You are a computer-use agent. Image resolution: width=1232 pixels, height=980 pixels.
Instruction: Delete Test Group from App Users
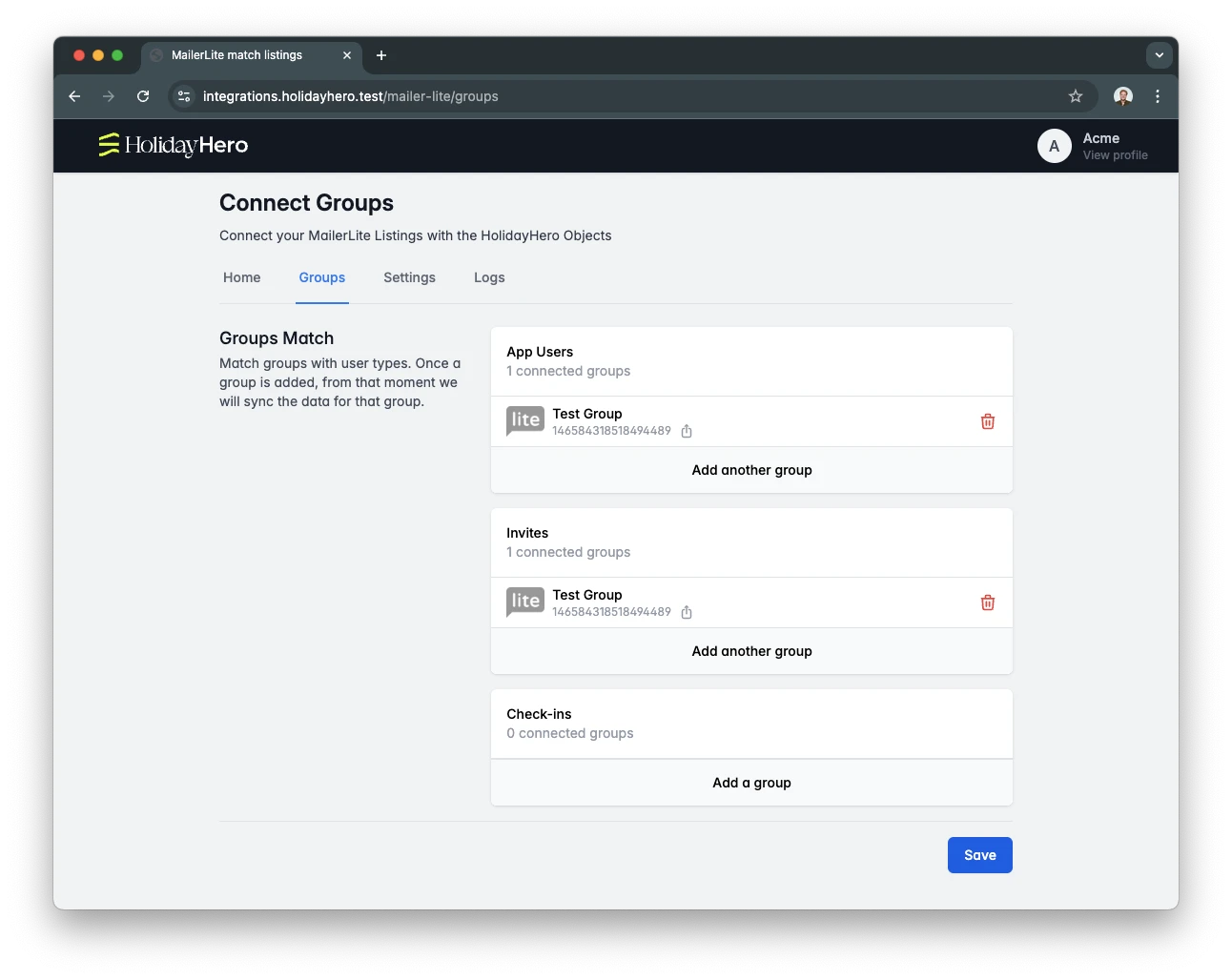click(987, 421)
